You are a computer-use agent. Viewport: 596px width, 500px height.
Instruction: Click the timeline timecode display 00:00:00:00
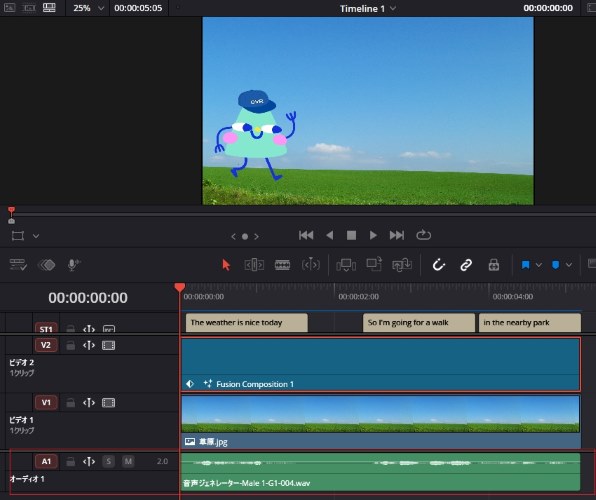tap(88, 298)
